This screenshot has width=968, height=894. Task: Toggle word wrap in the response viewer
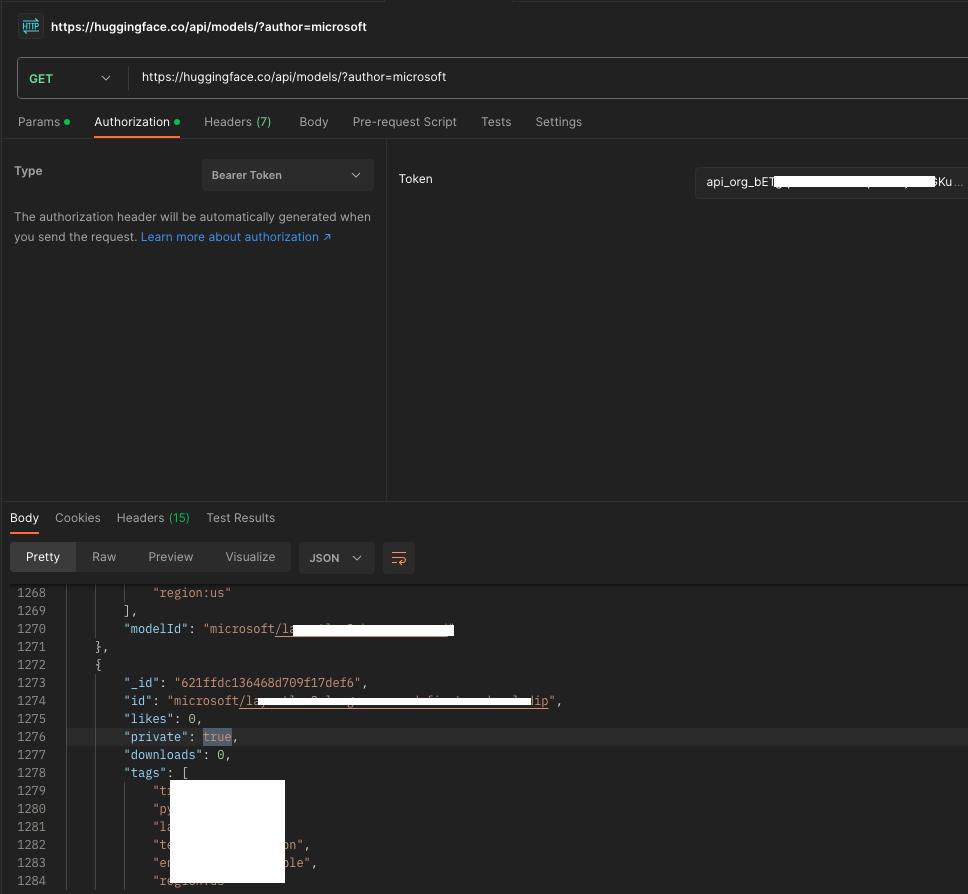click(399, 558)
